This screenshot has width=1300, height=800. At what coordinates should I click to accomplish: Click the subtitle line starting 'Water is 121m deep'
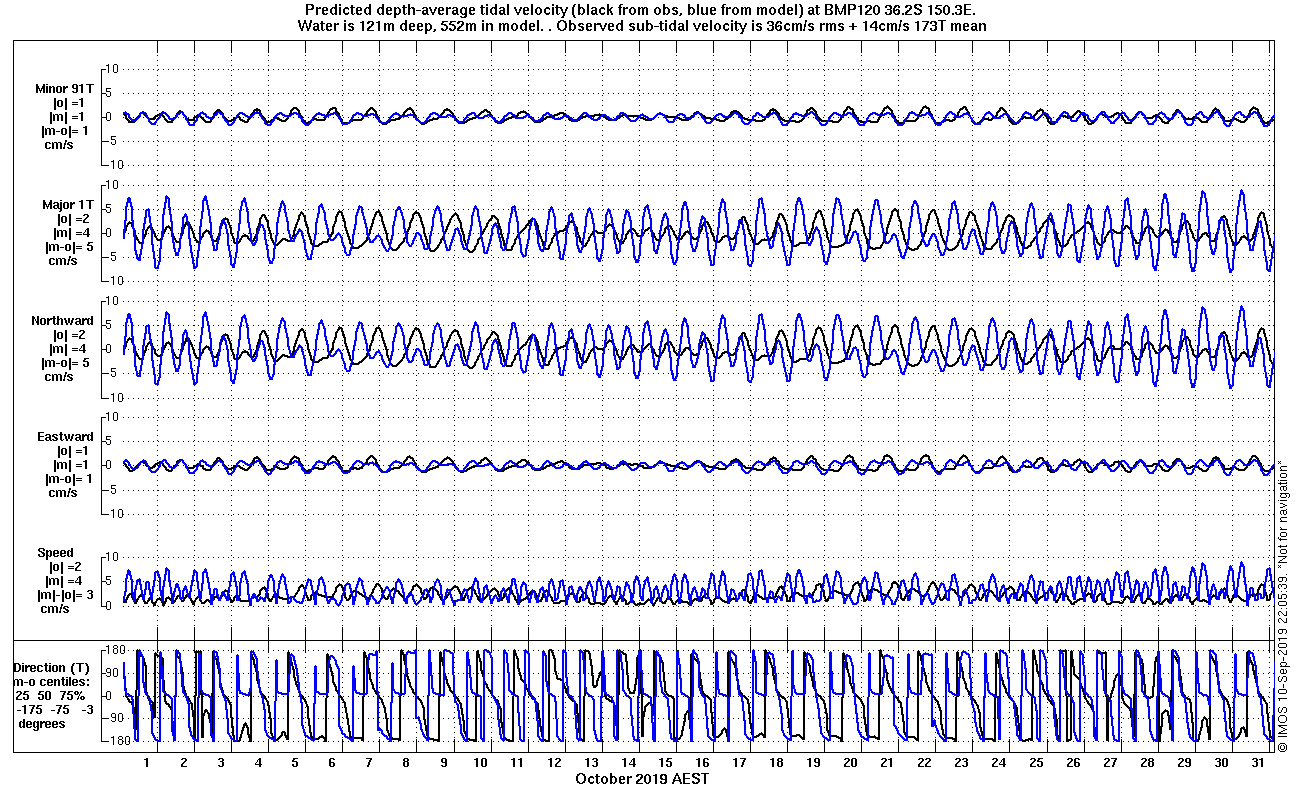642,26
